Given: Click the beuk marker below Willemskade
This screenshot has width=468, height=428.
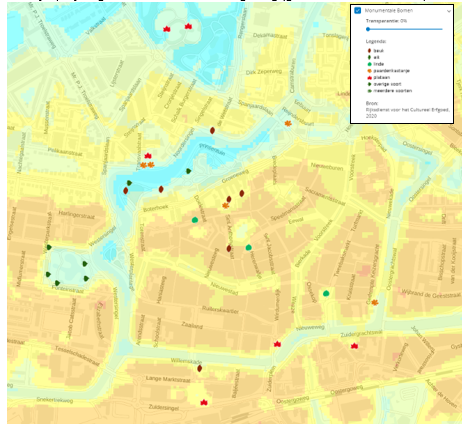Looking at the screenshot, I should tap(200, 368).
